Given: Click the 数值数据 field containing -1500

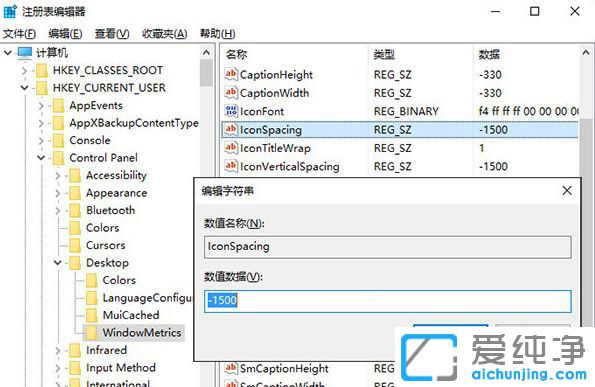Looking at the screenshot, I should click(x=387, y=301).
